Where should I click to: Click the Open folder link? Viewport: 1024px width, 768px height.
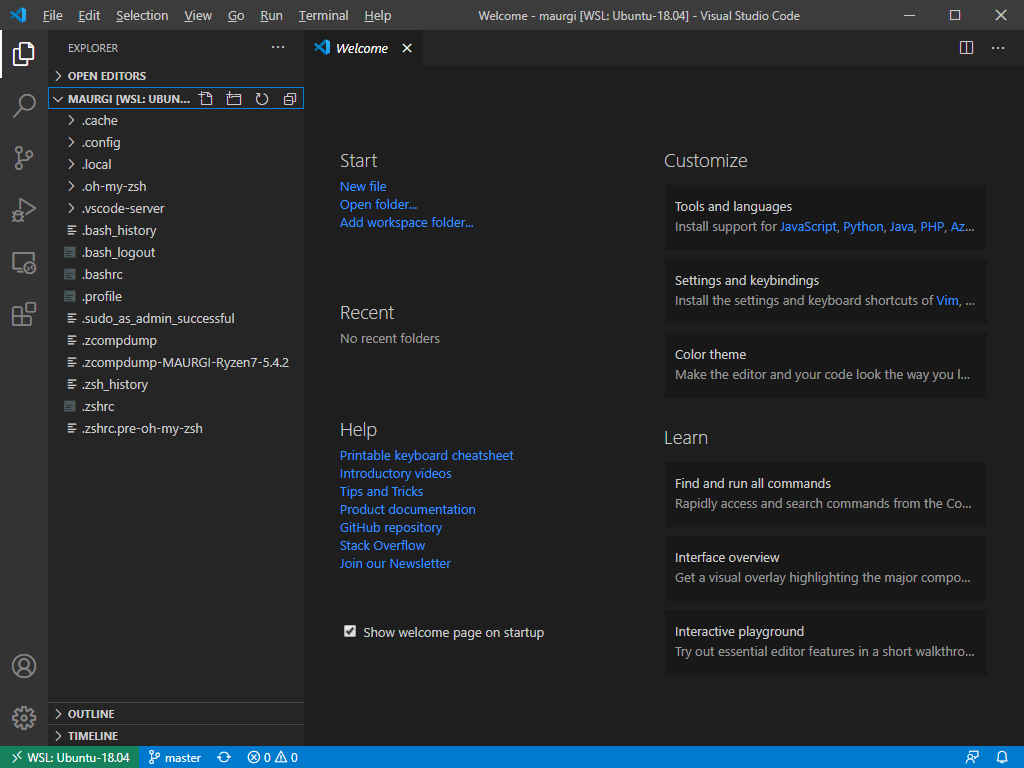(378, 204)
